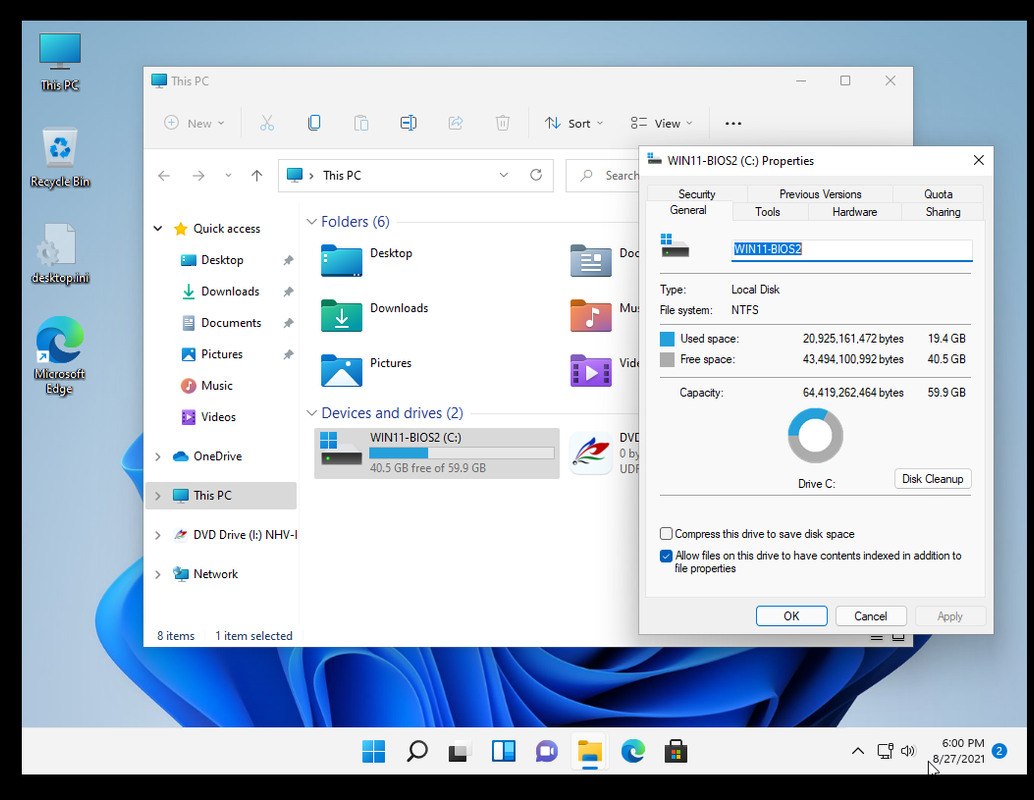1034x800 pixels.
Task: Open the Windows Start button
Action: tap(373, 751)
